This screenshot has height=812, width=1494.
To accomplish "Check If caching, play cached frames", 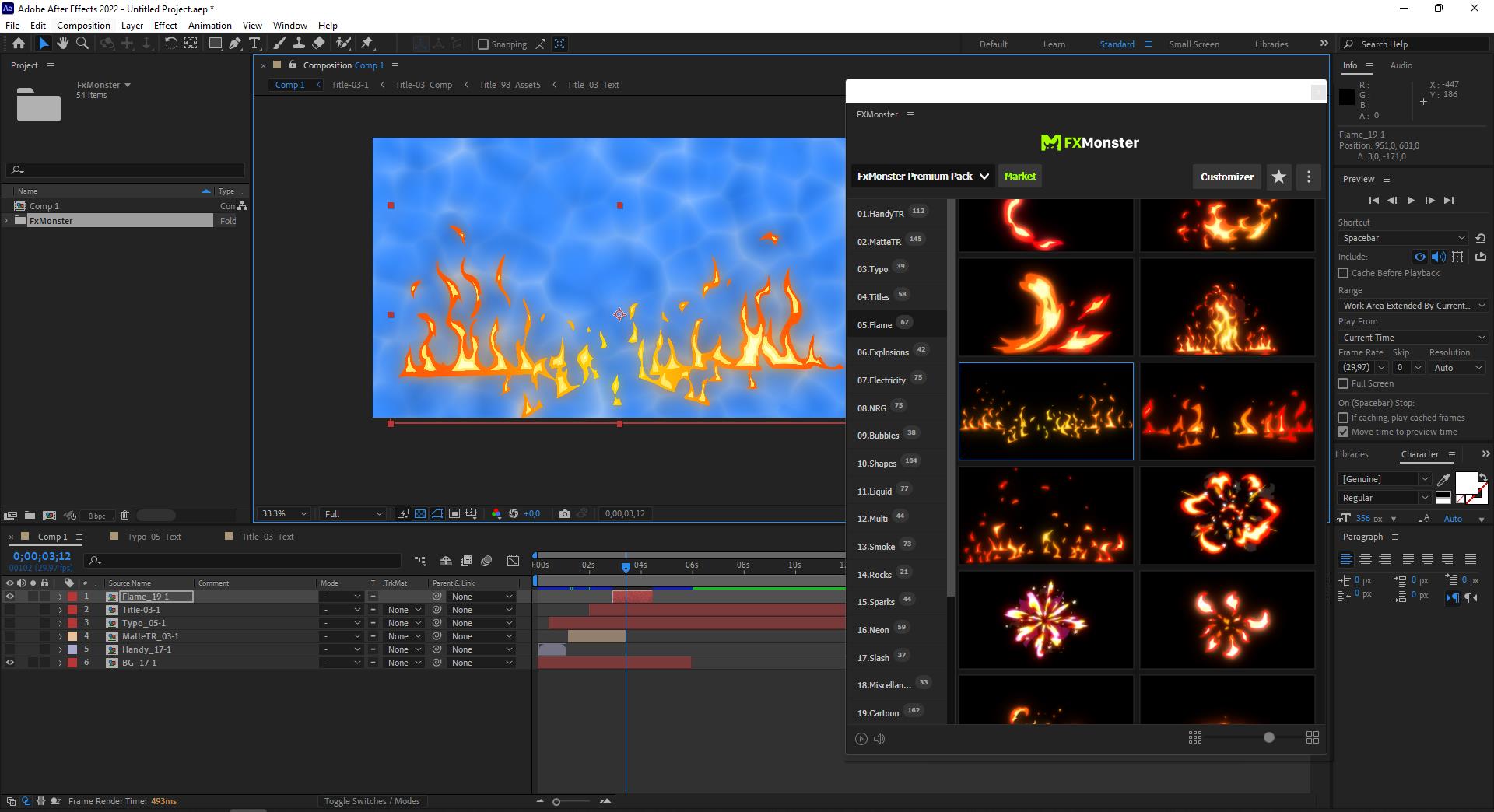I will tap(1343, 418).
